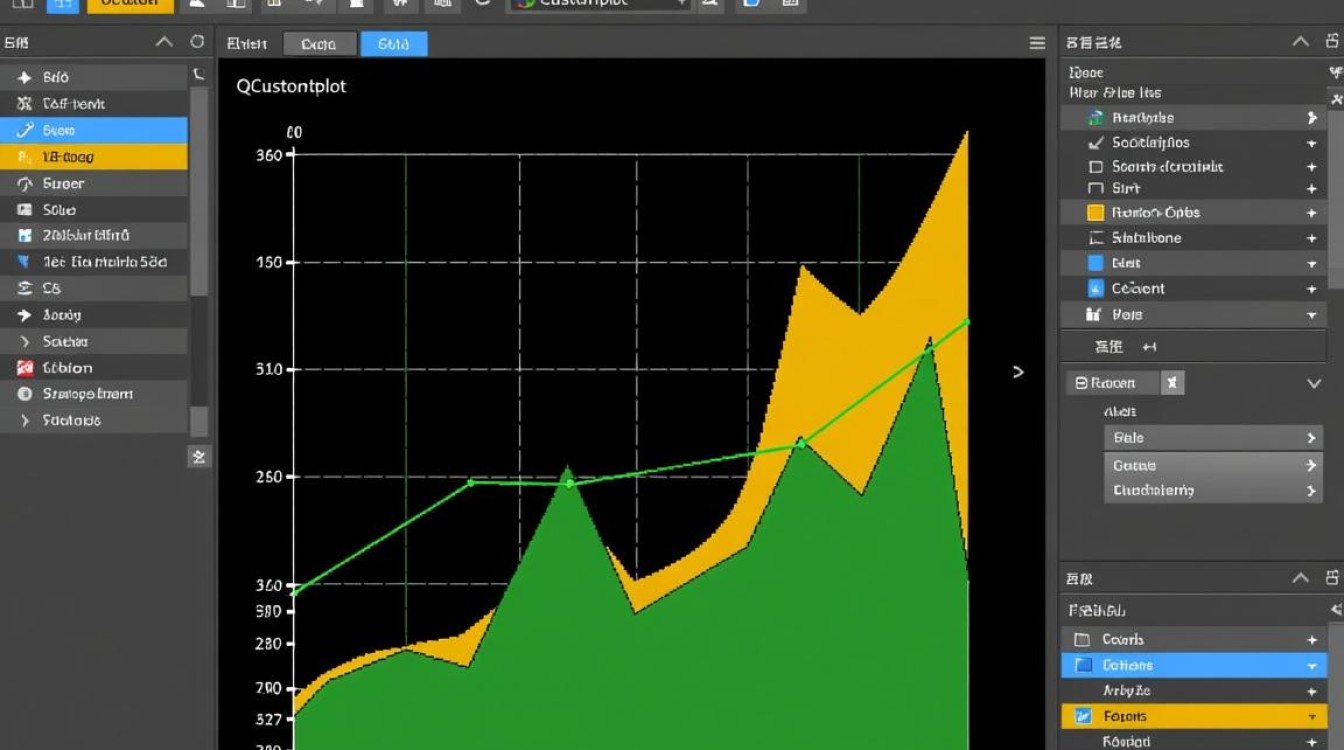
Task: Click the blue icon on the Coloont row
Action: [x=1095, y=289]
